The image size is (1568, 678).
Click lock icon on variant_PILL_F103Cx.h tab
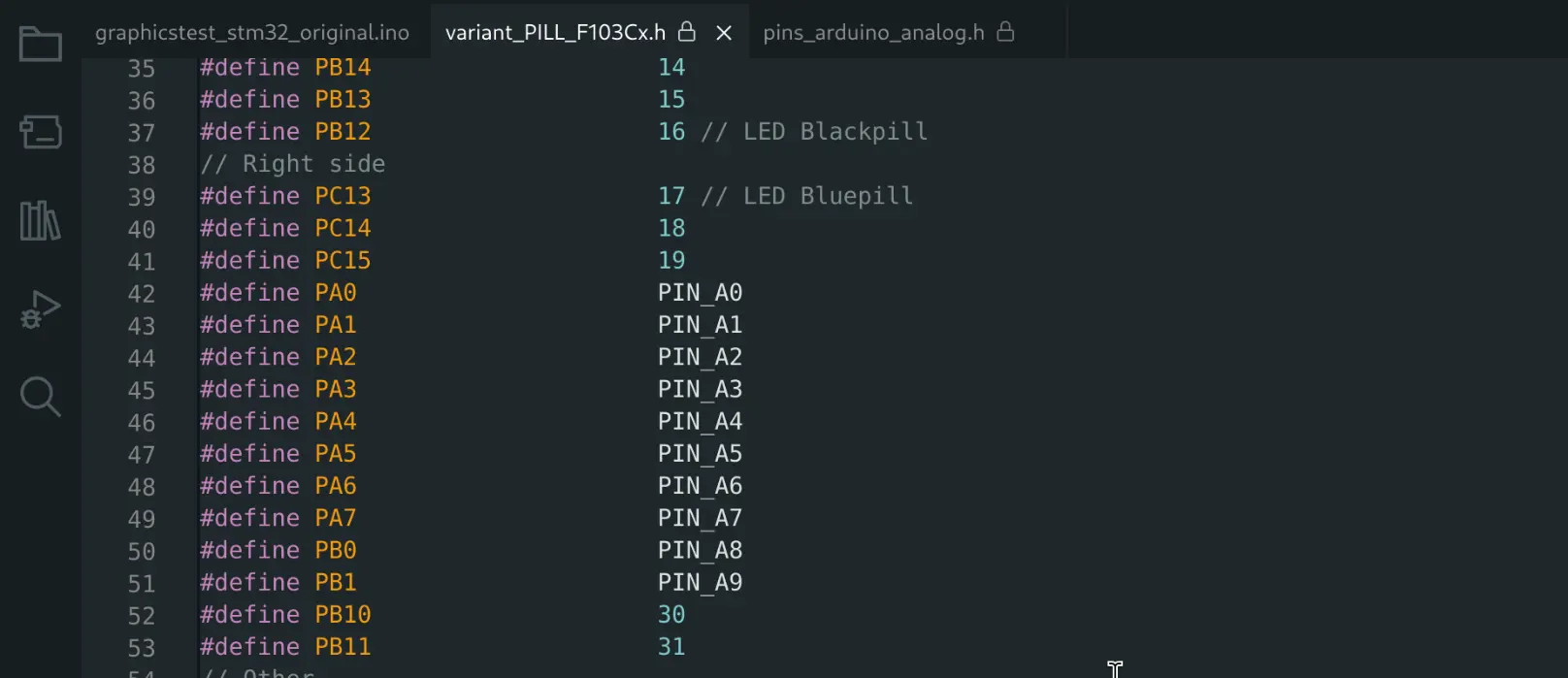click(687, 32)
